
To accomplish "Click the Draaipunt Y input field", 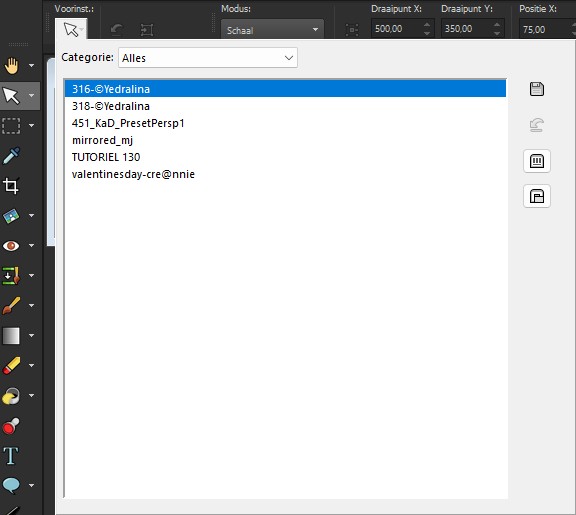I will point(467,29).
